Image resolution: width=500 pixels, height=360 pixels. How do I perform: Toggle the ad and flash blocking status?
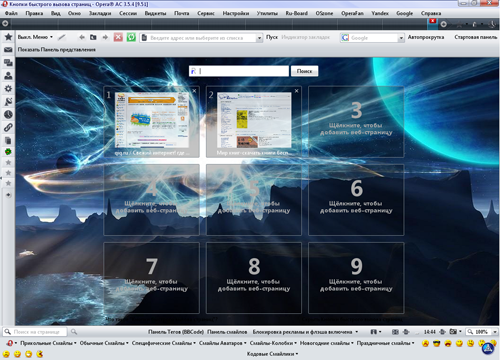(305, 332)
